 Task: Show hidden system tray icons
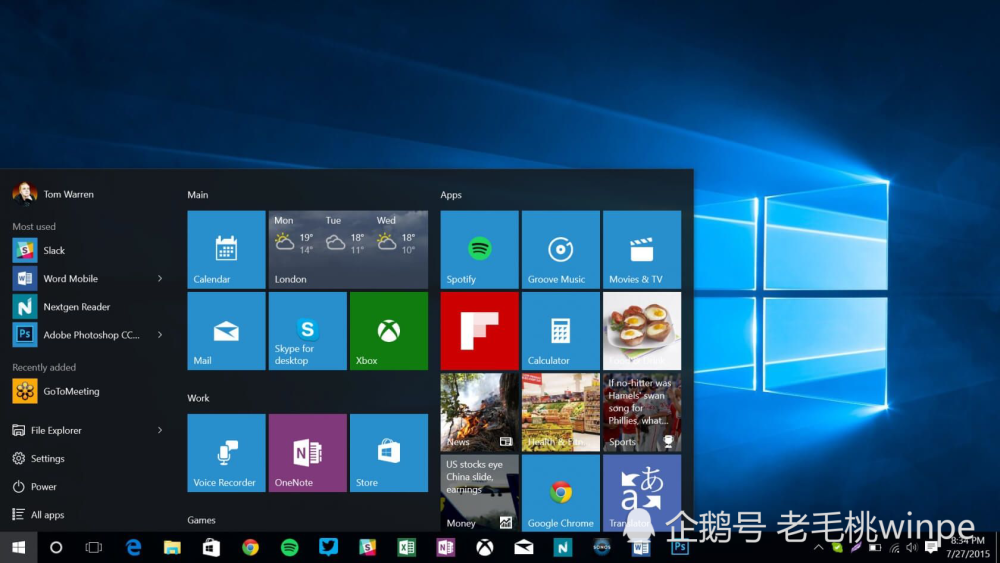[x=819, y=547]
